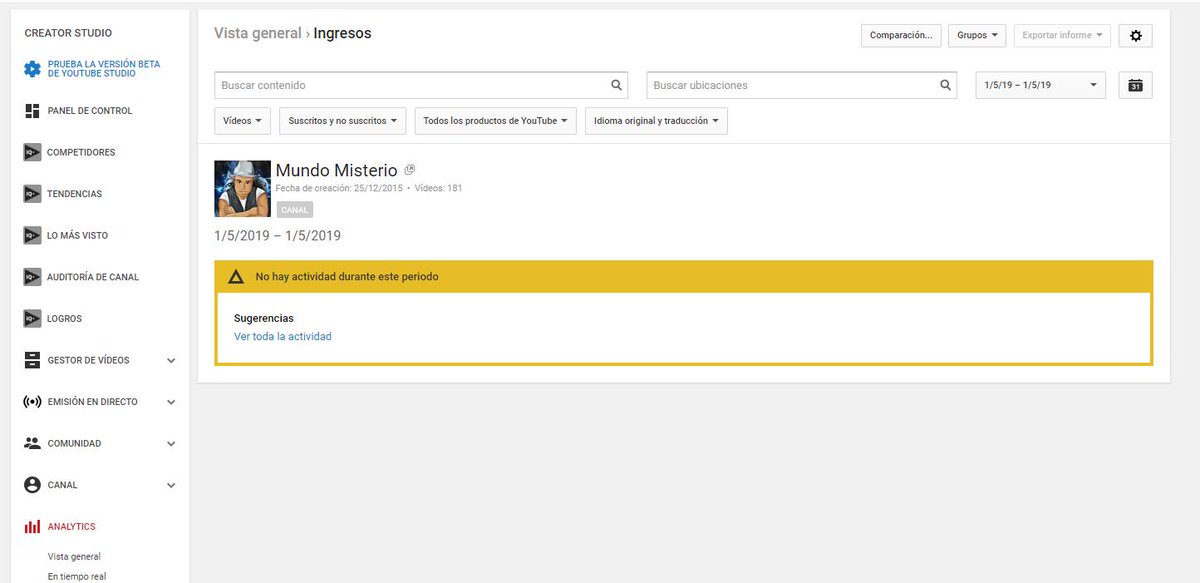
Task: Open Vista general under Analytics
Action: pos(74,557)
